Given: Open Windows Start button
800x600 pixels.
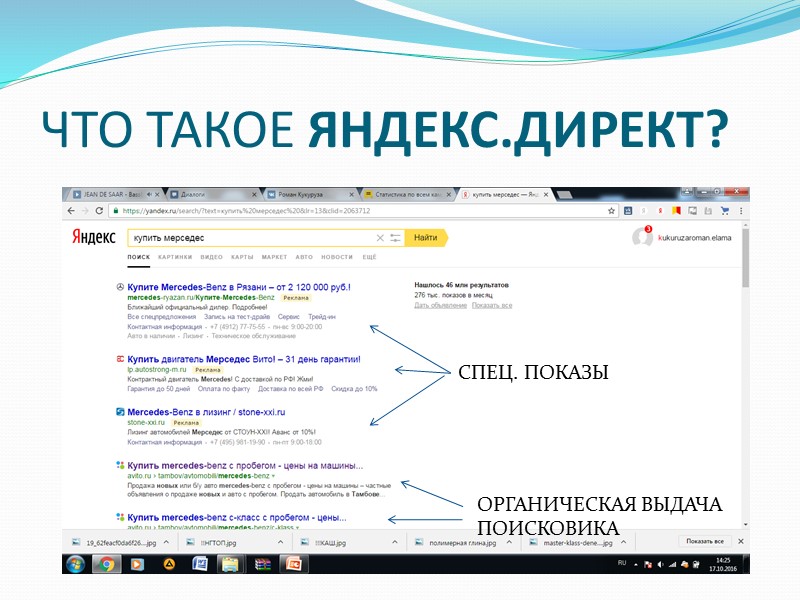Looking at the screenshot, I should tap(76, 564).
